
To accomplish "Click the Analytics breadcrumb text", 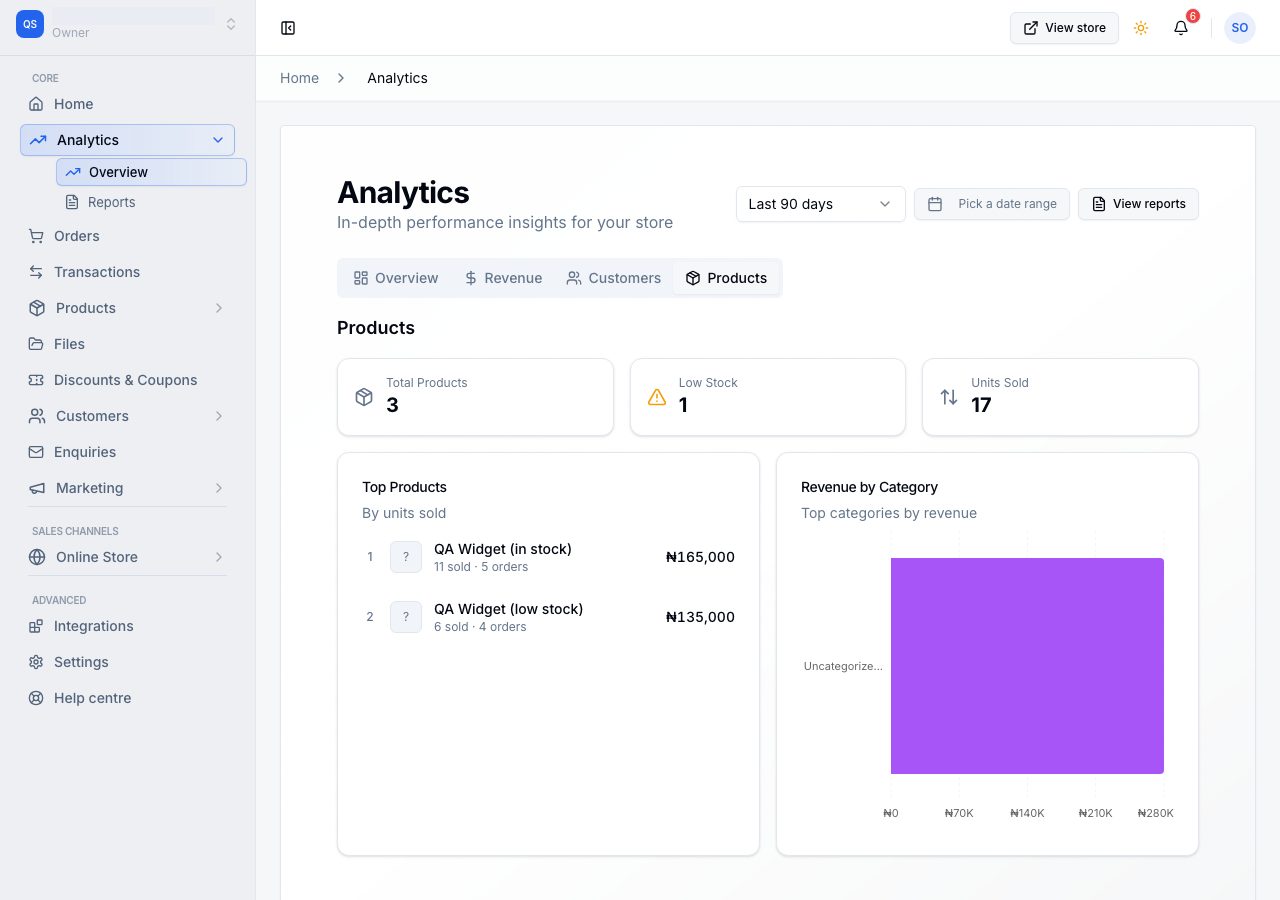I will click(x=397, y=78).
